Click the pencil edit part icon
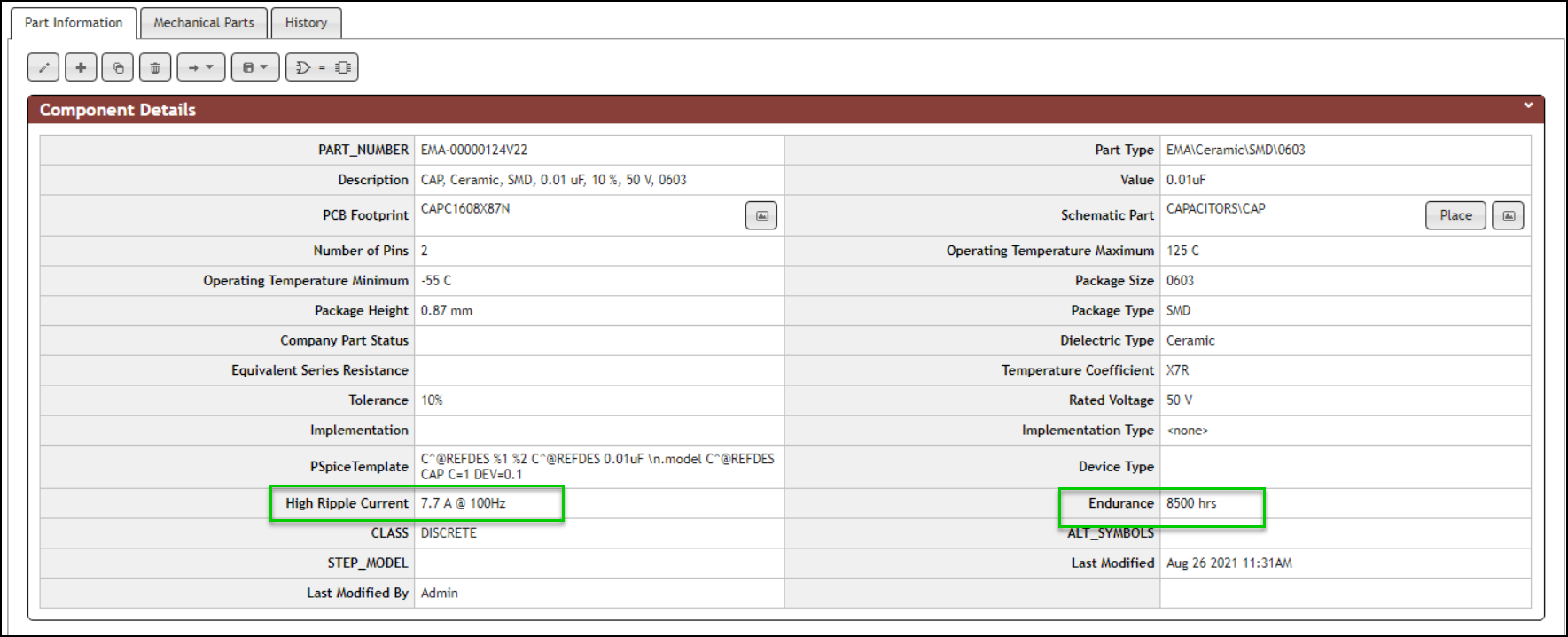The width and height of the screenshot is (1568, 637). [43, 67]
